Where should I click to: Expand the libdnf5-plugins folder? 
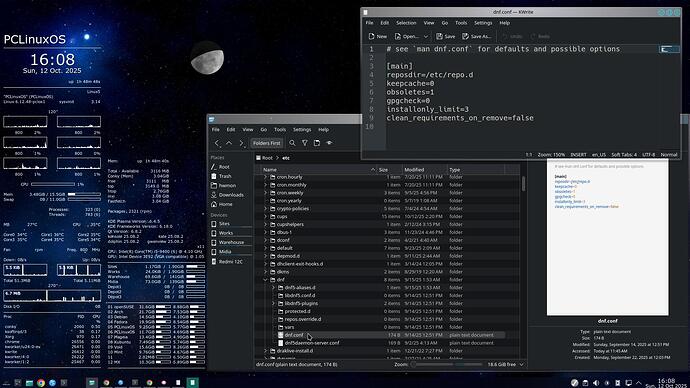tap(273, 304)
